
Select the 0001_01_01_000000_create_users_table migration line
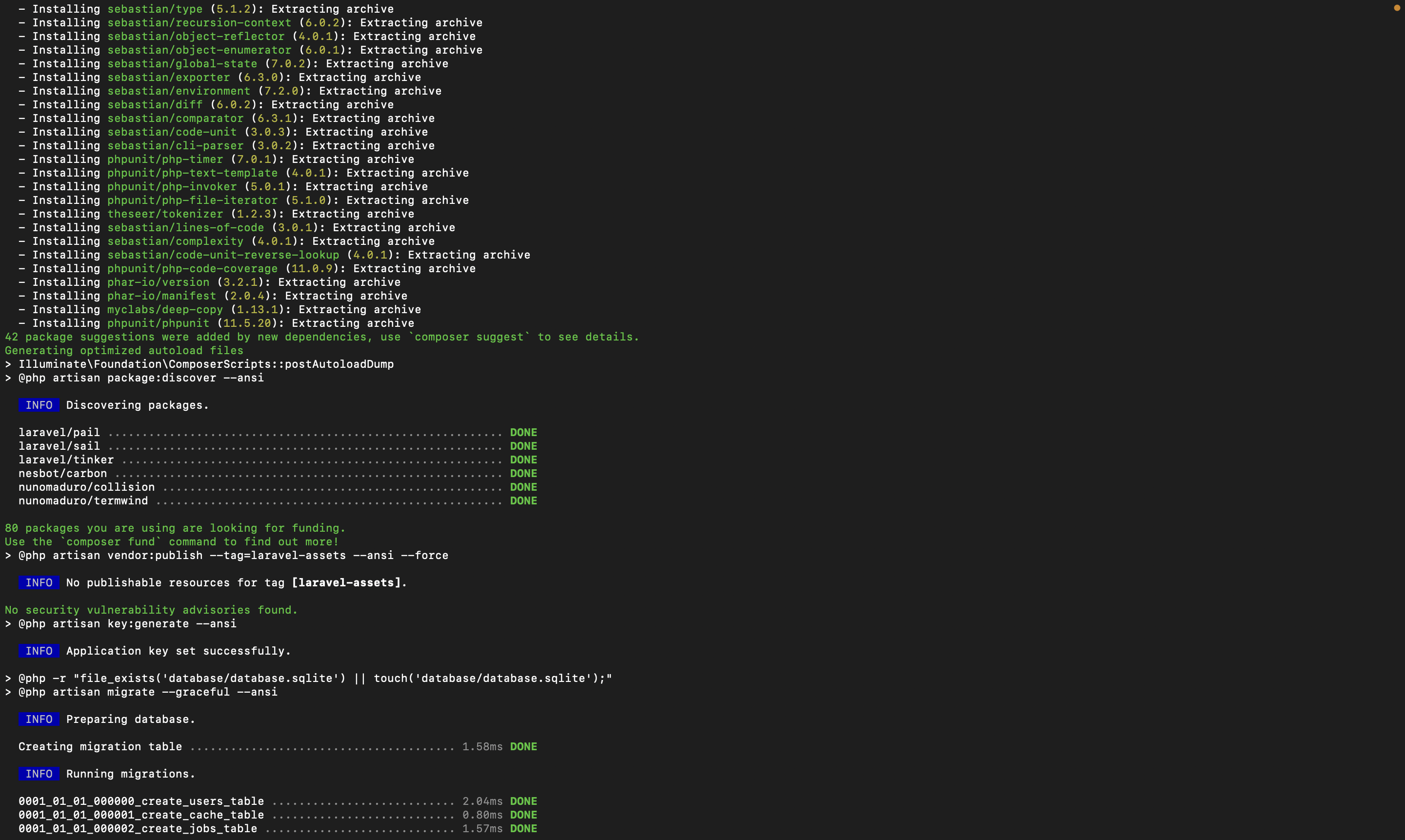click(x=140, y=801)
